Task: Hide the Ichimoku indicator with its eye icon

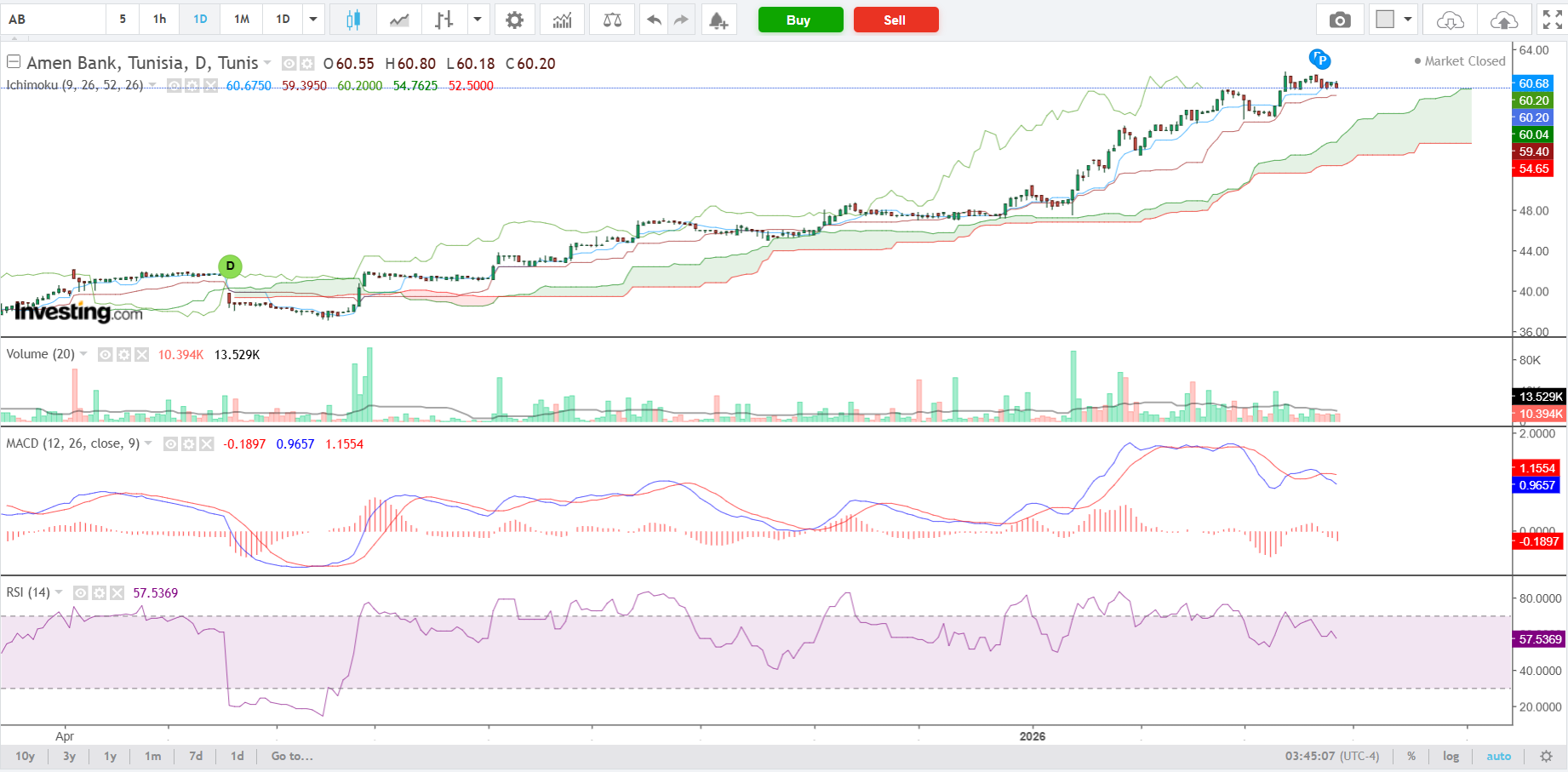Action: pyautogui.click(x=174, y=85)
